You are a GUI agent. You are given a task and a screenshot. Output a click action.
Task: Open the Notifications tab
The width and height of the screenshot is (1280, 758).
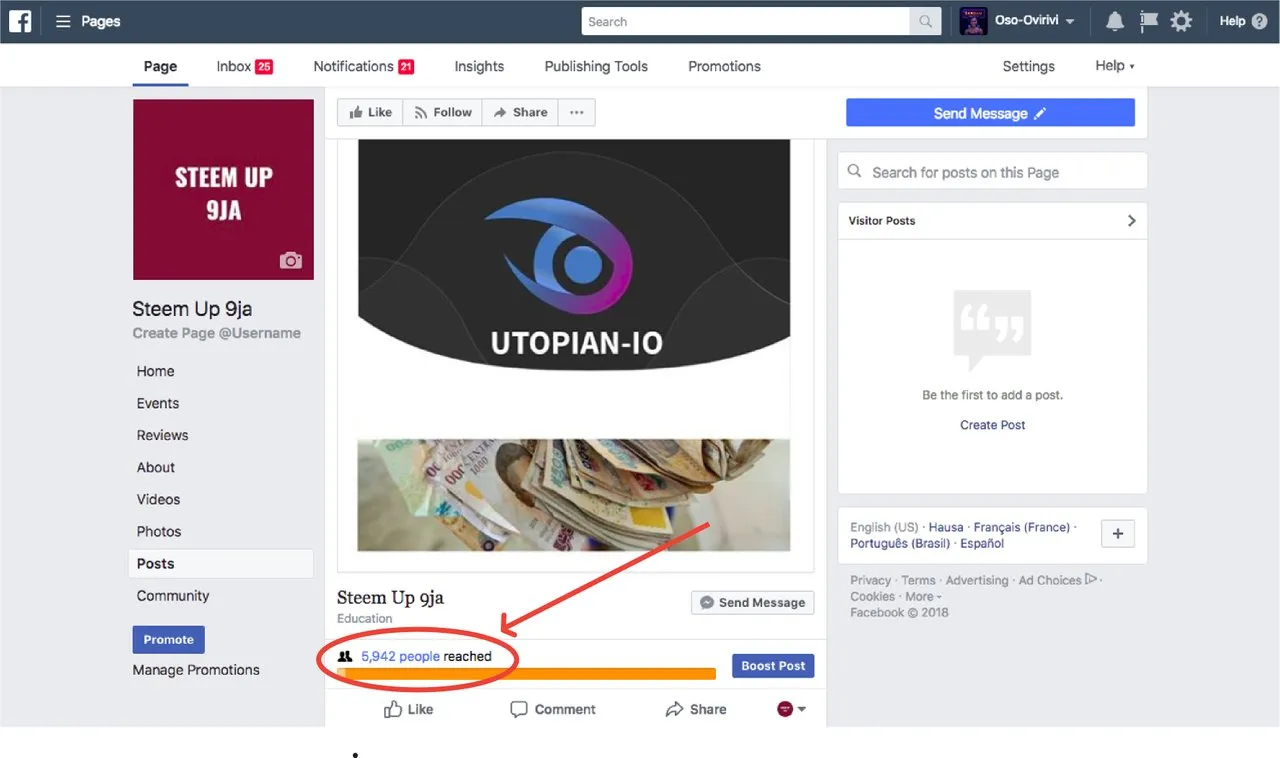click(364, 66)
